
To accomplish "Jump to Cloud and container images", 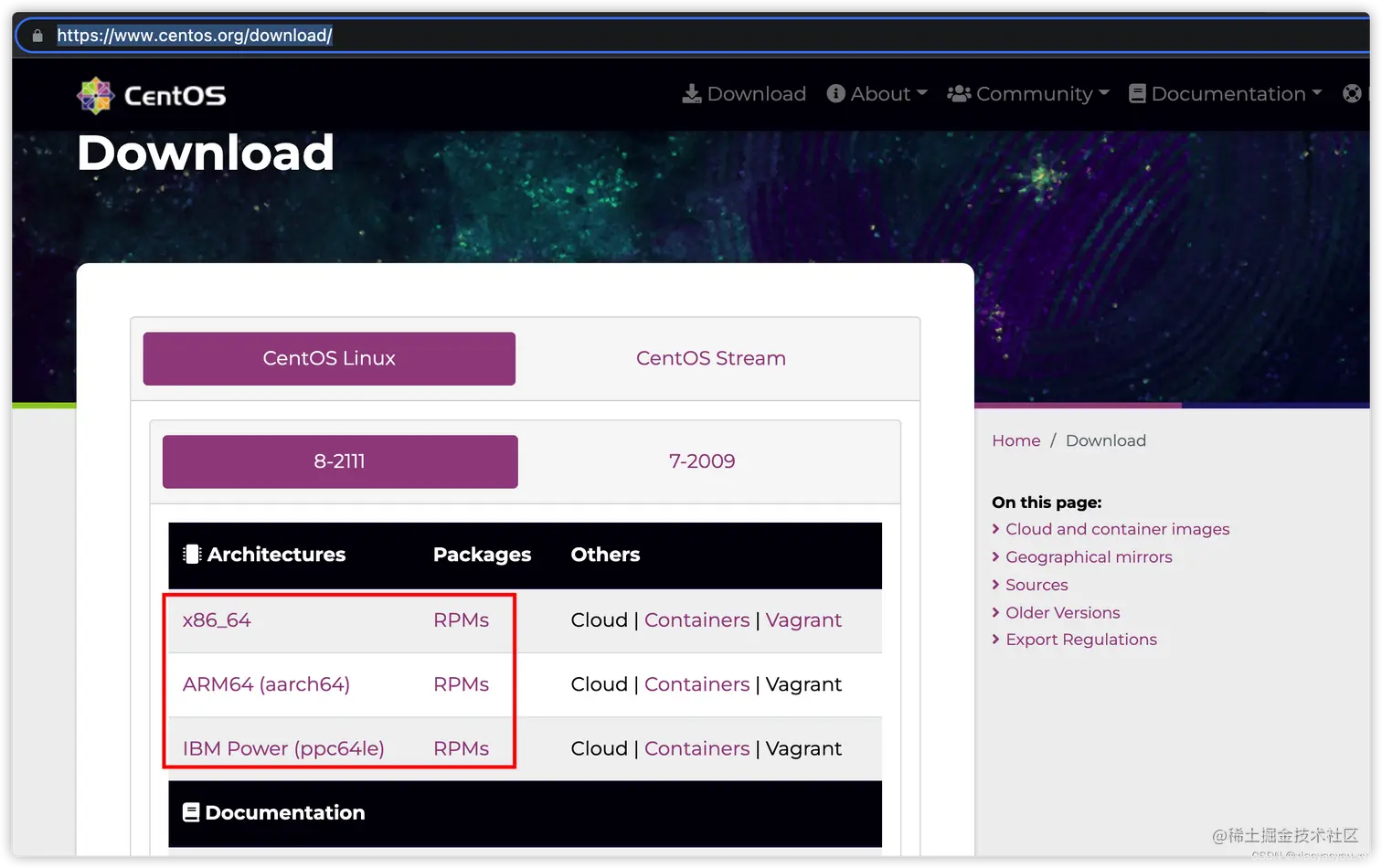I will [1117, 529].
